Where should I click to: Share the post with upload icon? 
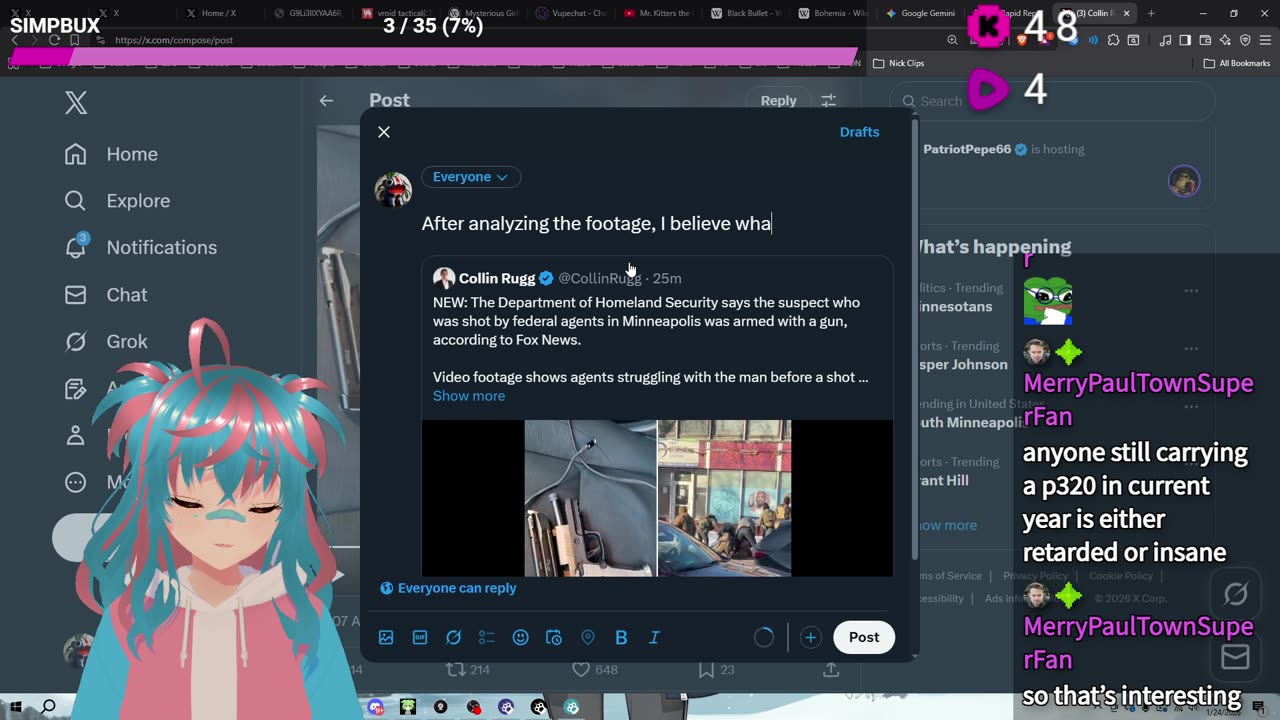tap(831, 670)
